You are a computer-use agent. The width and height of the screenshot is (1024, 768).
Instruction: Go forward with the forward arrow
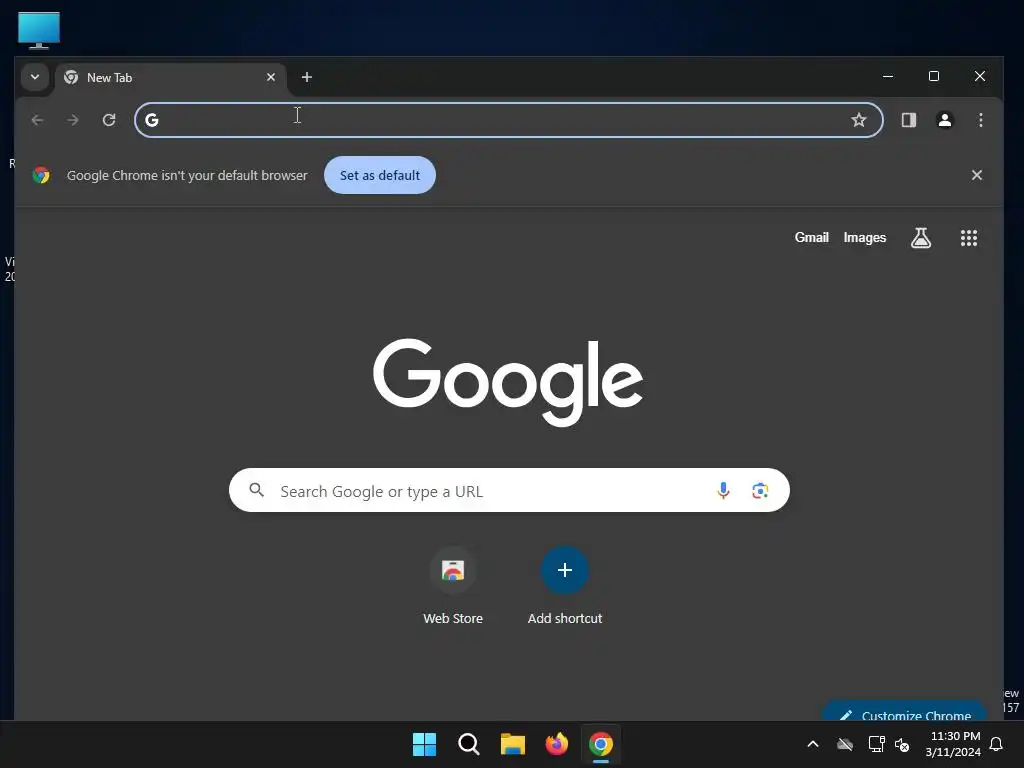(73, 120)
